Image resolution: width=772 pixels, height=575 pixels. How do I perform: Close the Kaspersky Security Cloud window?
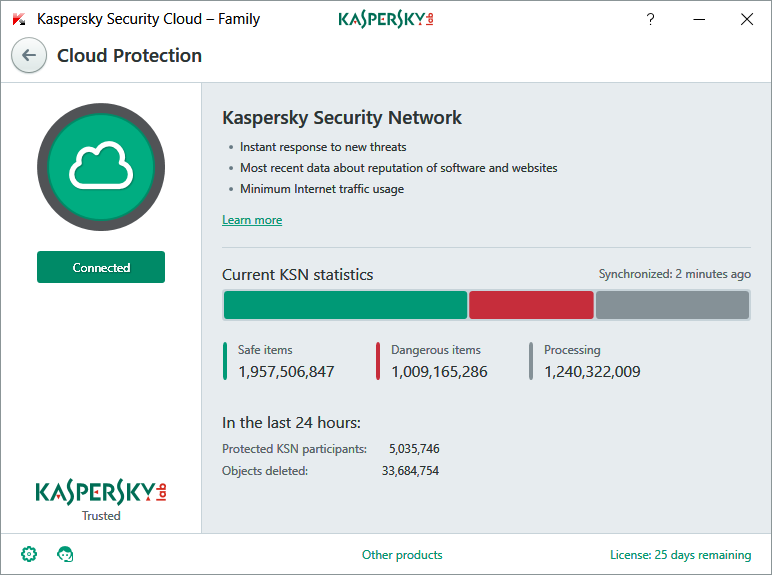(x=746, y=19)
